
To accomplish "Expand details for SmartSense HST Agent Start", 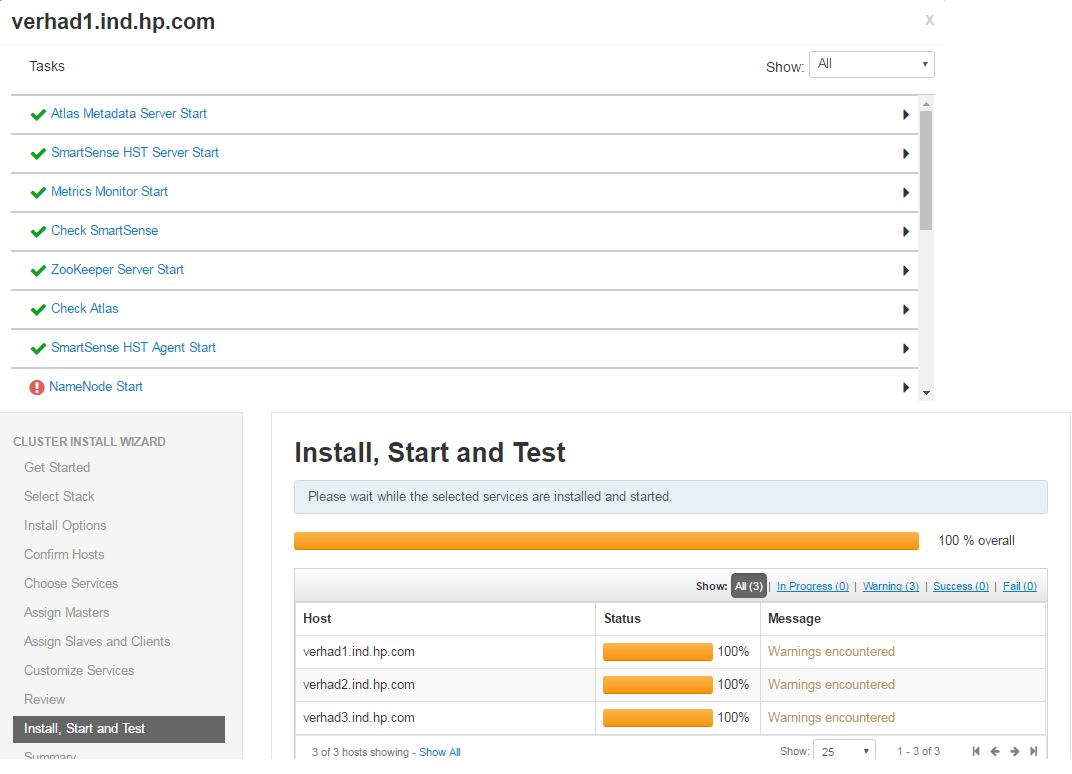I will pyautogui.click(x=905, y=348).
